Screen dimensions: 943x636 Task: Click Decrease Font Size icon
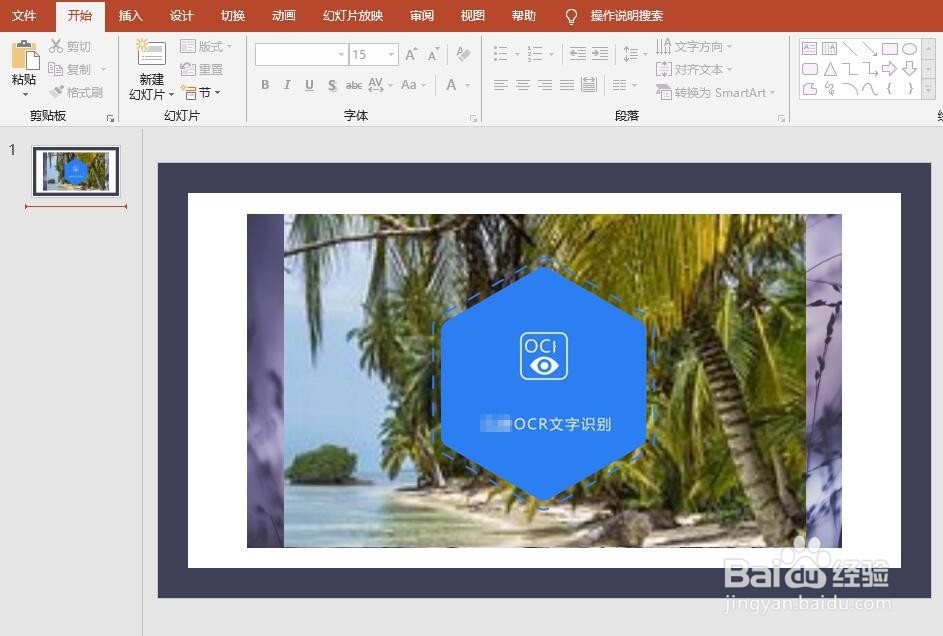[x=433, y=55]
